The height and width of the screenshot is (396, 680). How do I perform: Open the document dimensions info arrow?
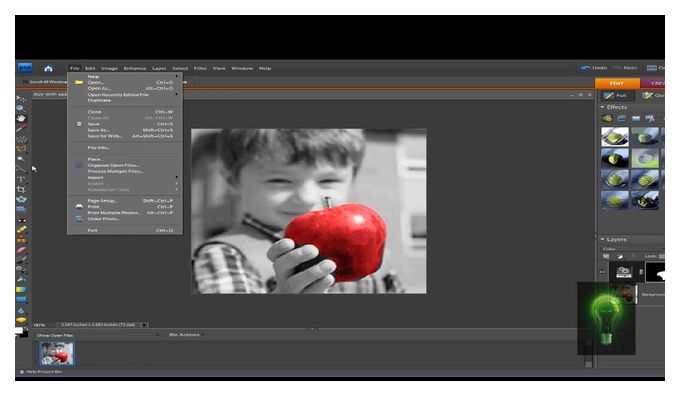tap(144, 324)
